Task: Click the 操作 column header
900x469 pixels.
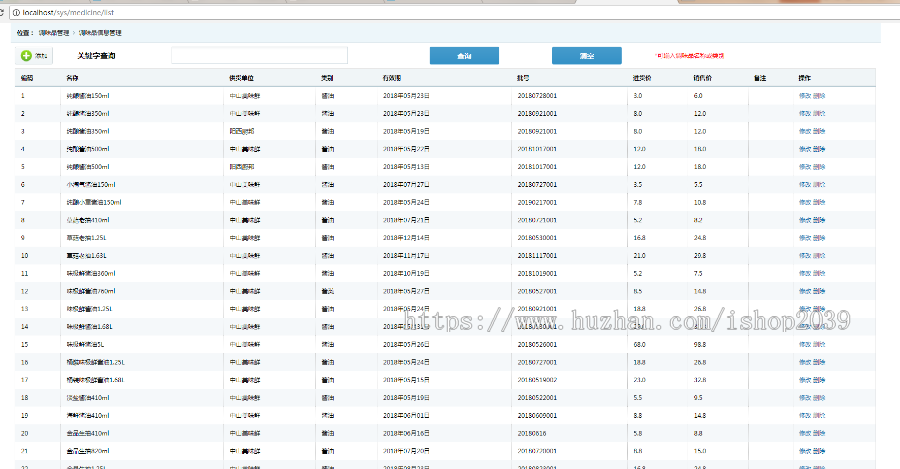Action: tap(805, 78)
